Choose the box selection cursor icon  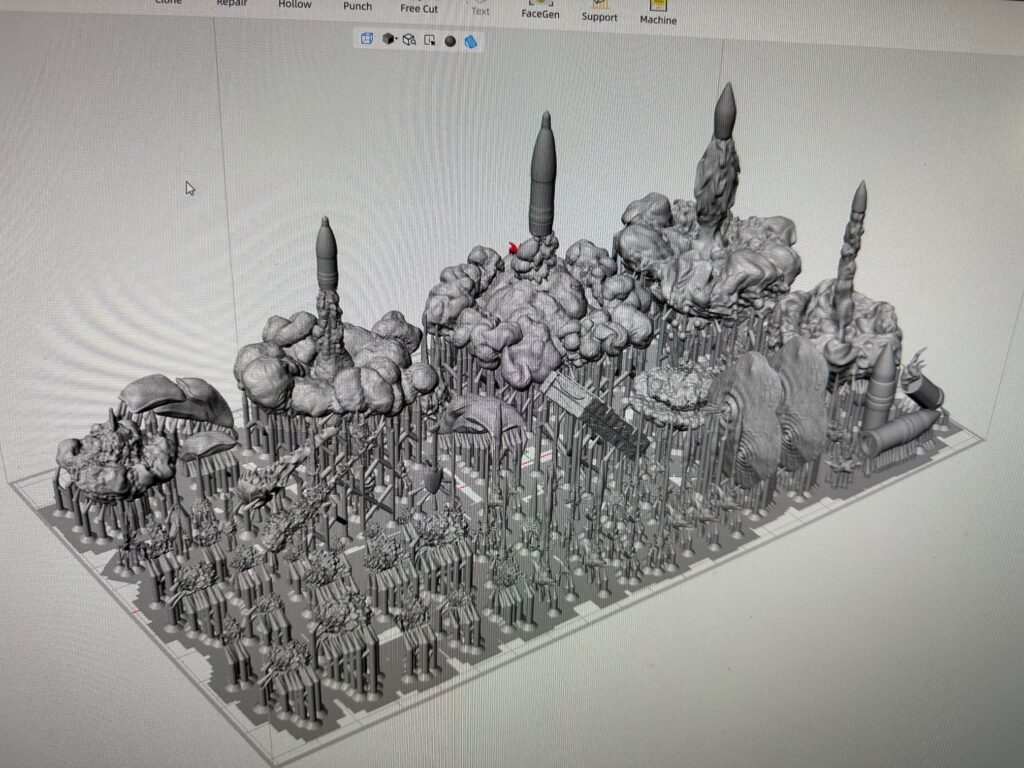(x=430, y=41)
